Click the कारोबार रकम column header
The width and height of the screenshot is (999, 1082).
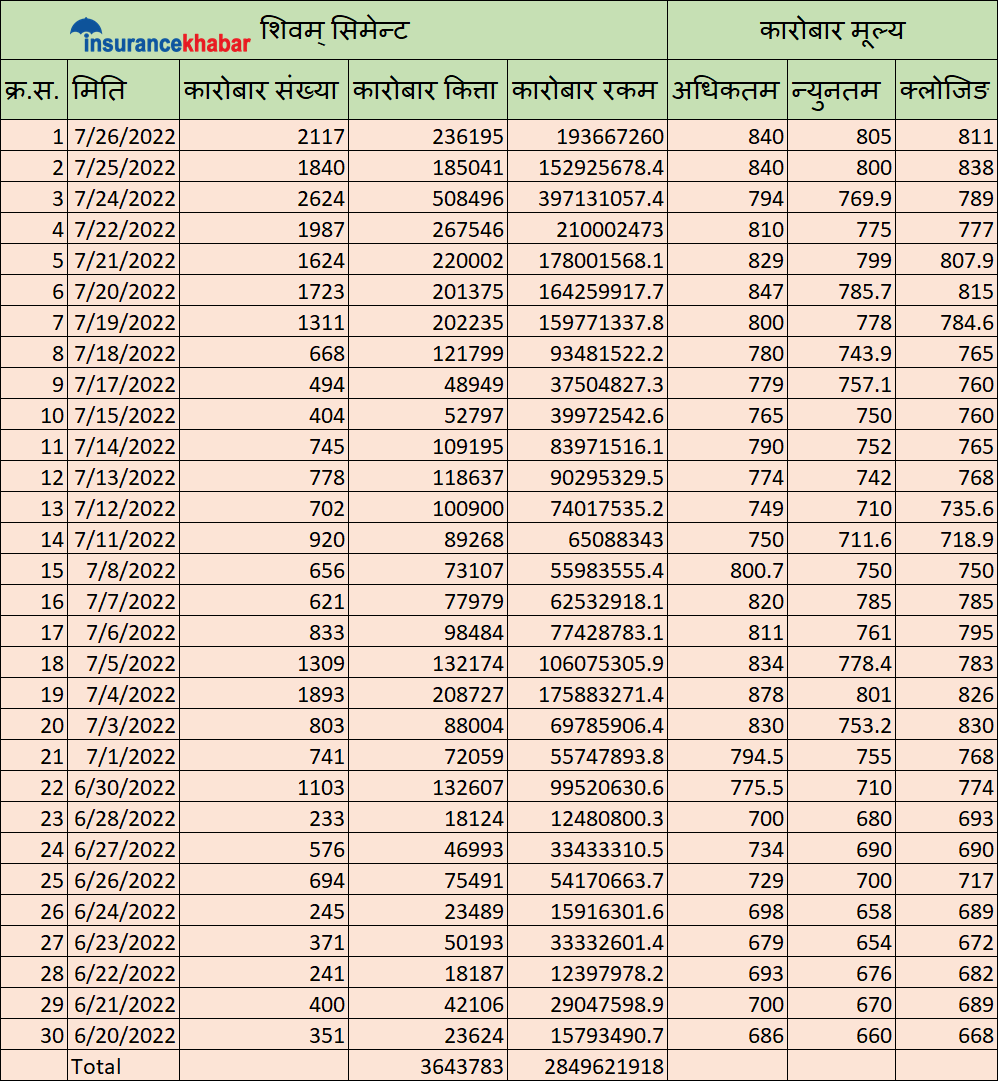tap(586, 90)
